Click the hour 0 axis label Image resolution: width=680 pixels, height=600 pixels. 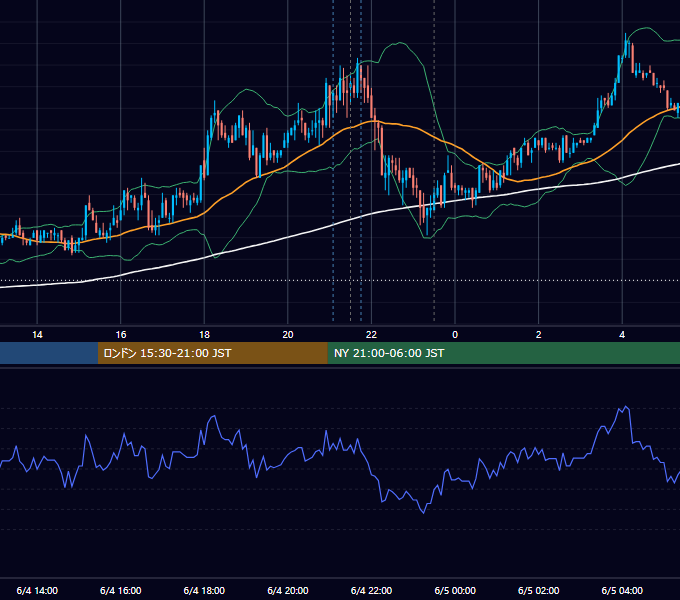click(x=455, y=335)
